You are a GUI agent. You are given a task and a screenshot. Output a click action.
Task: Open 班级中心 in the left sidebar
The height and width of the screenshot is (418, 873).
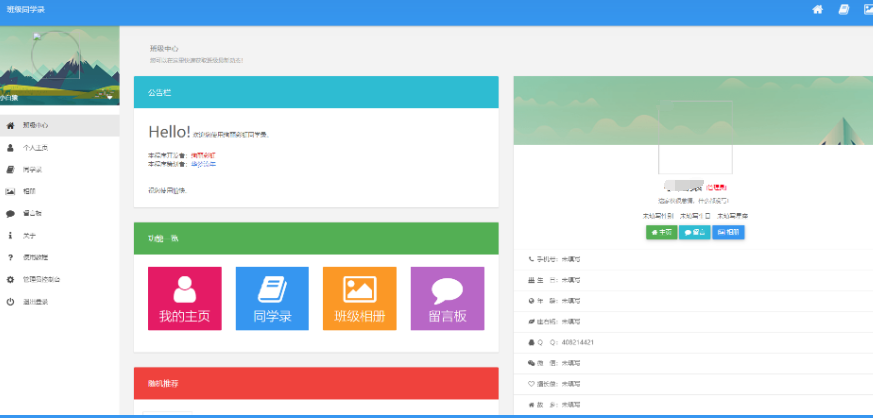click(36, 125)
